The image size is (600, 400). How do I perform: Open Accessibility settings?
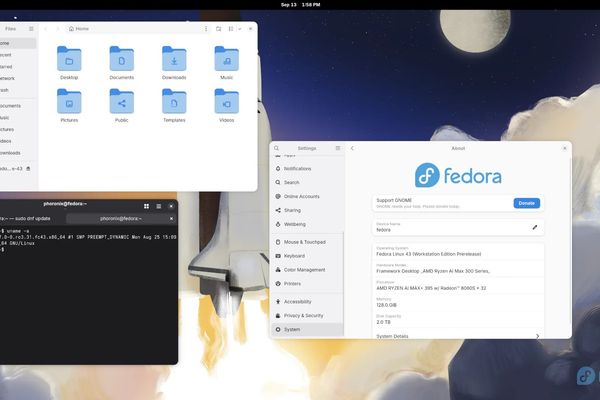[307, 302]
